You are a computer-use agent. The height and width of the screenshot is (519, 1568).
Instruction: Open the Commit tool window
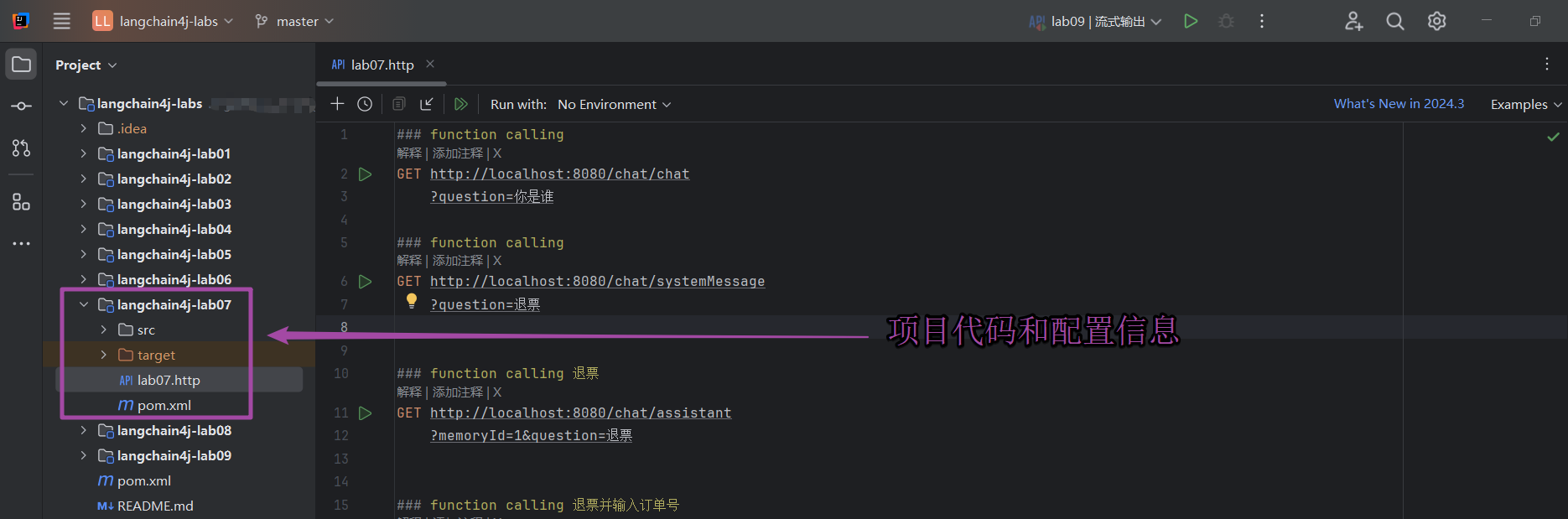22,106
